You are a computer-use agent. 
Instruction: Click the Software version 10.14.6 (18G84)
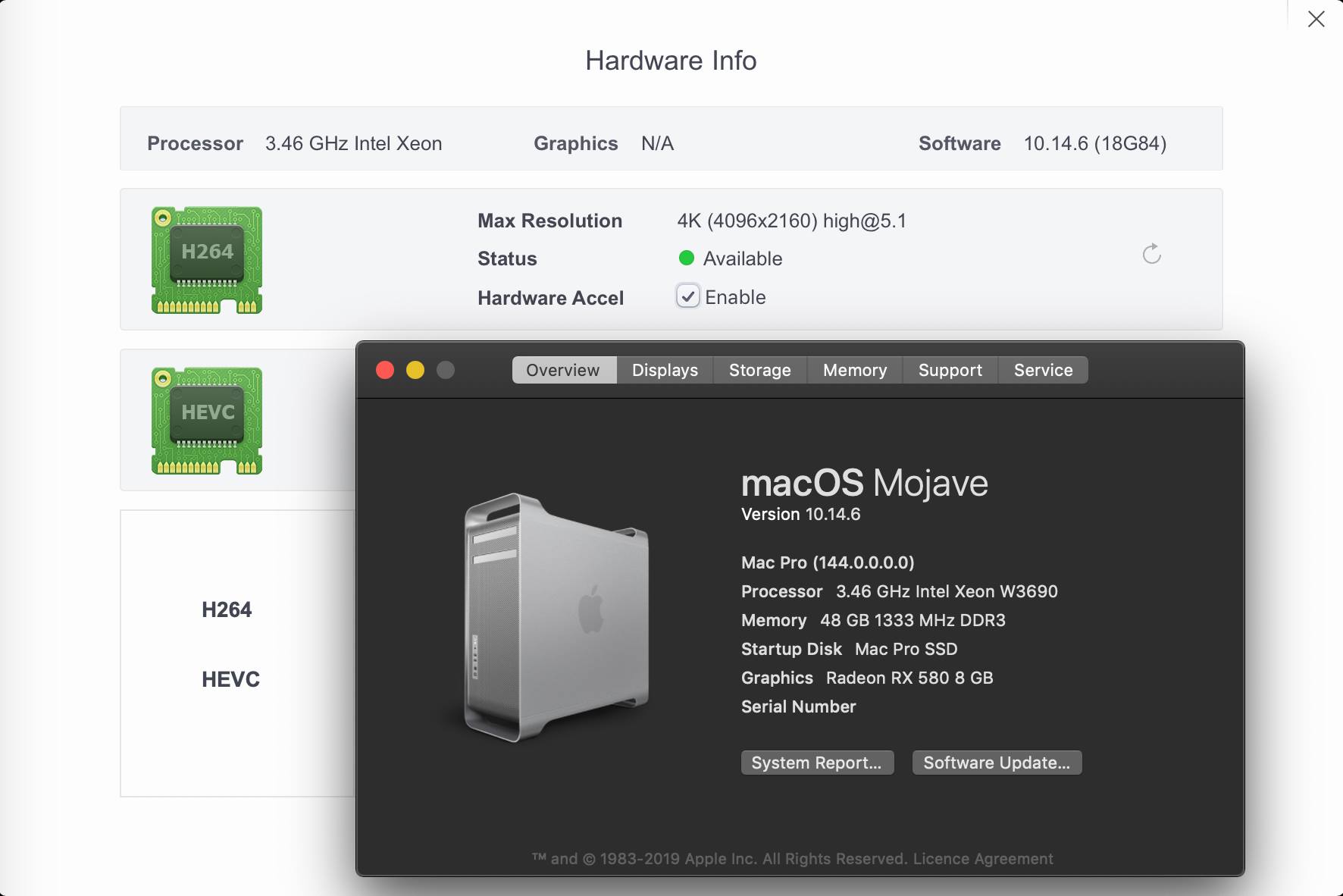1095,143
